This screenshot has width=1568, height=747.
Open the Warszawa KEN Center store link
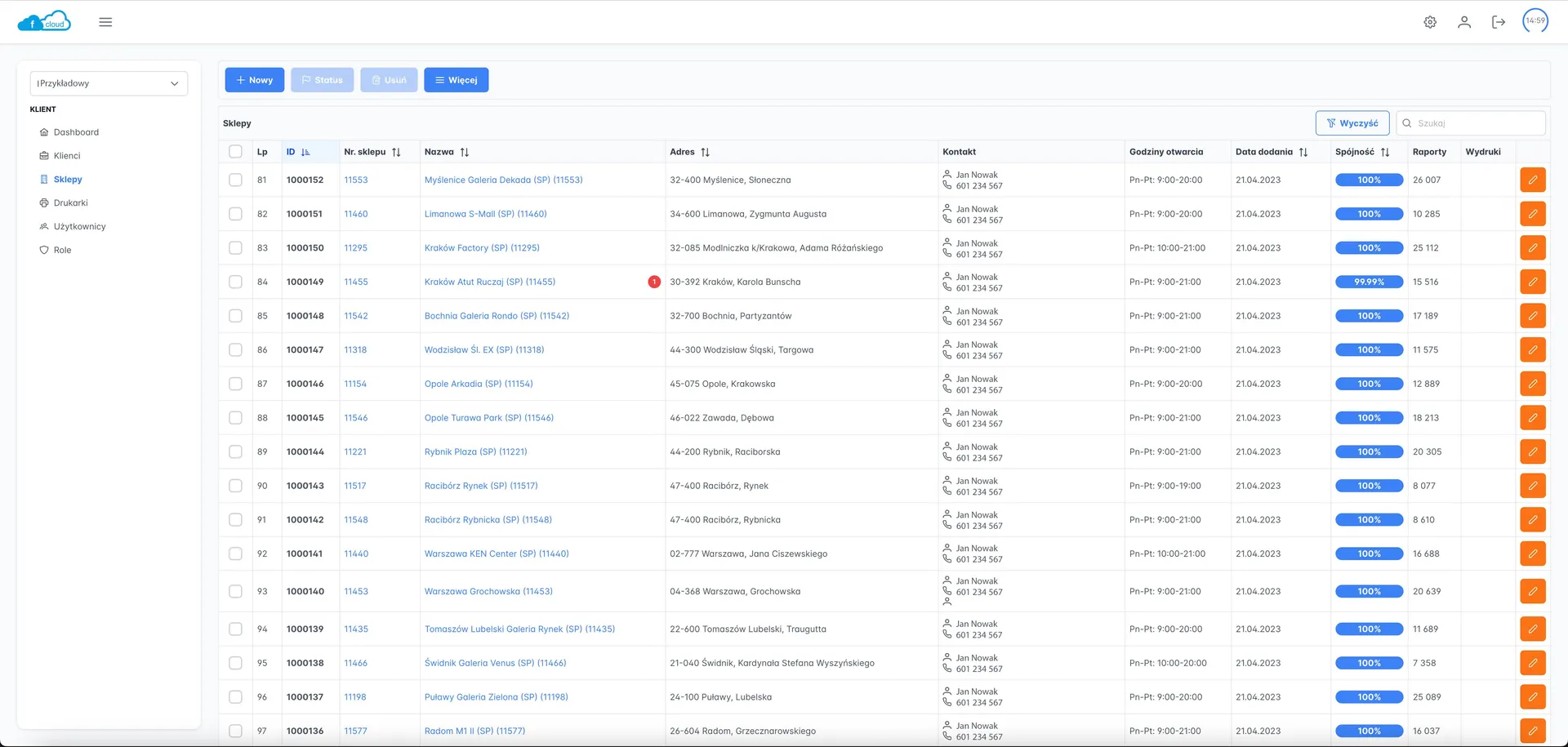point(497,554)
